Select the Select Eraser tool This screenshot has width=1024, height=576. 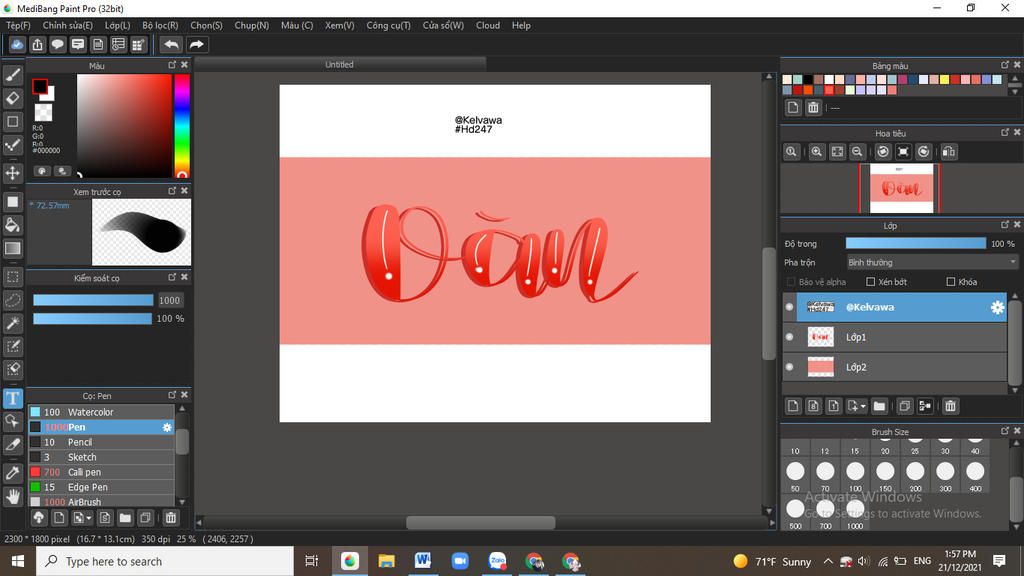click(12, 369)
